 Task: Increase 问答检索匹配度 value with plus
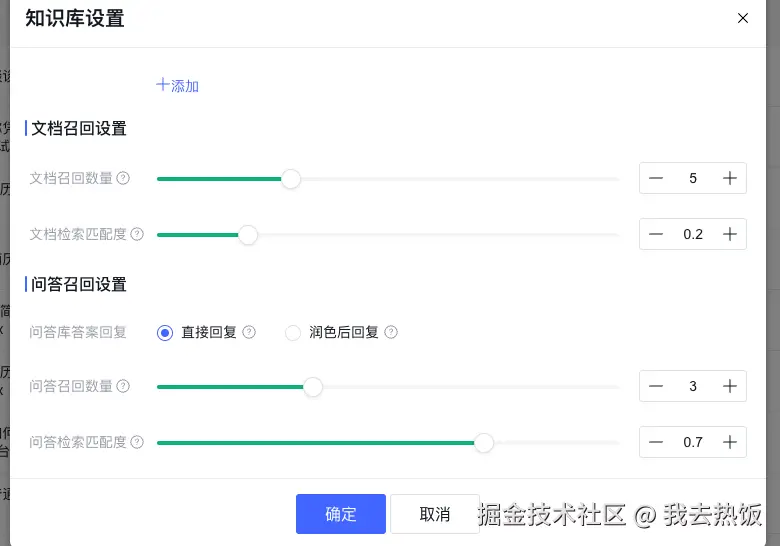[730, 442]
